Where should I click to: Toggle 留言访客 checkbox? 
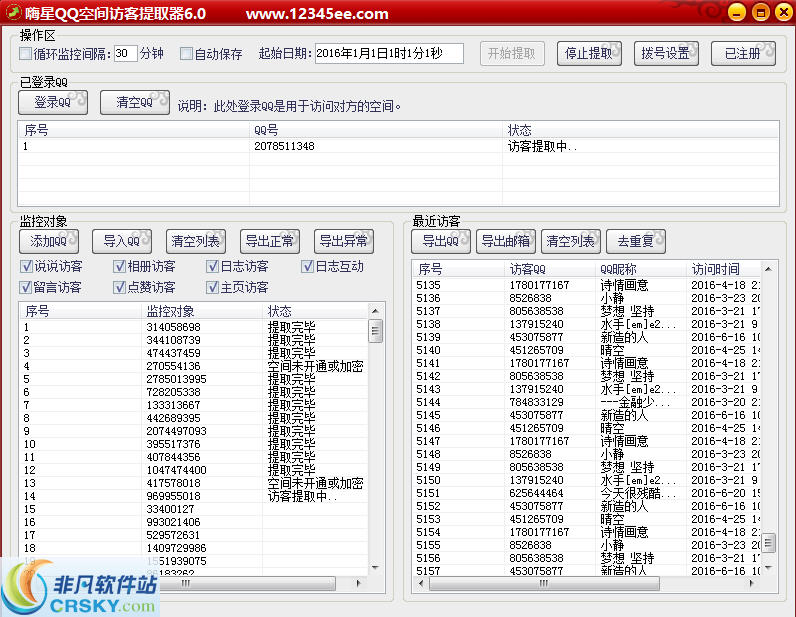[26, 287]
